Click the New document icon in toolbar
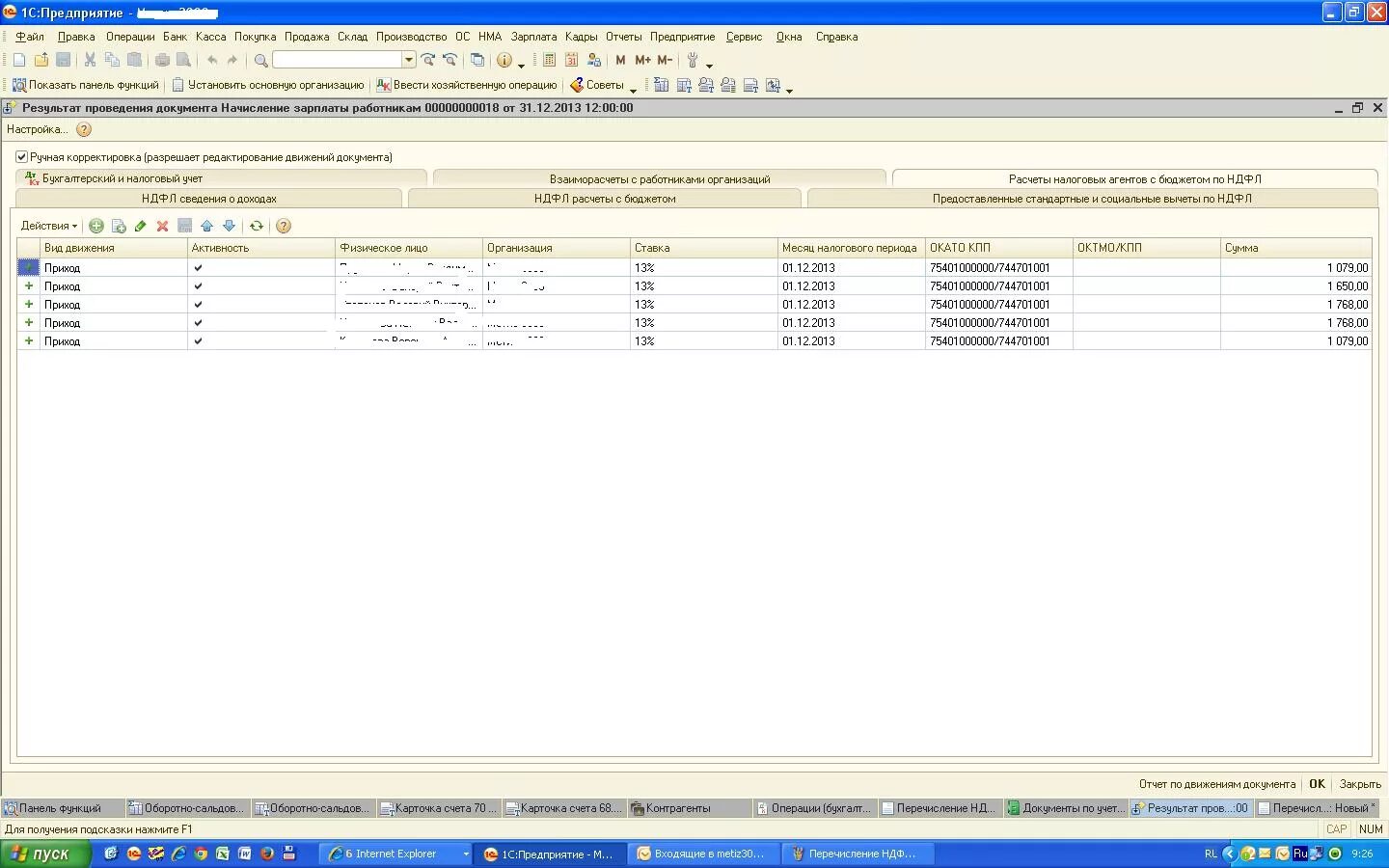This screenshot has width=1389, height=868. point(19,60)
